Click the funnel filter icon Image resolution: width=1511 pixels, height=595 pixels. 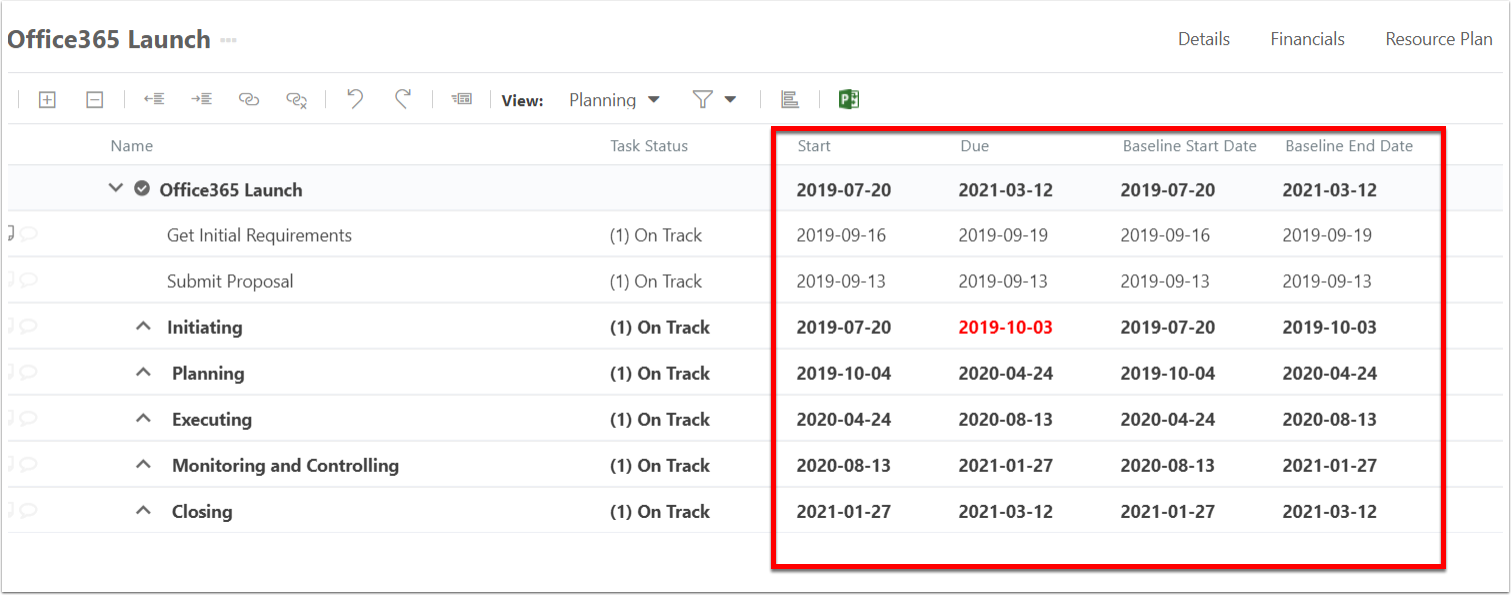tap(703, 99)
